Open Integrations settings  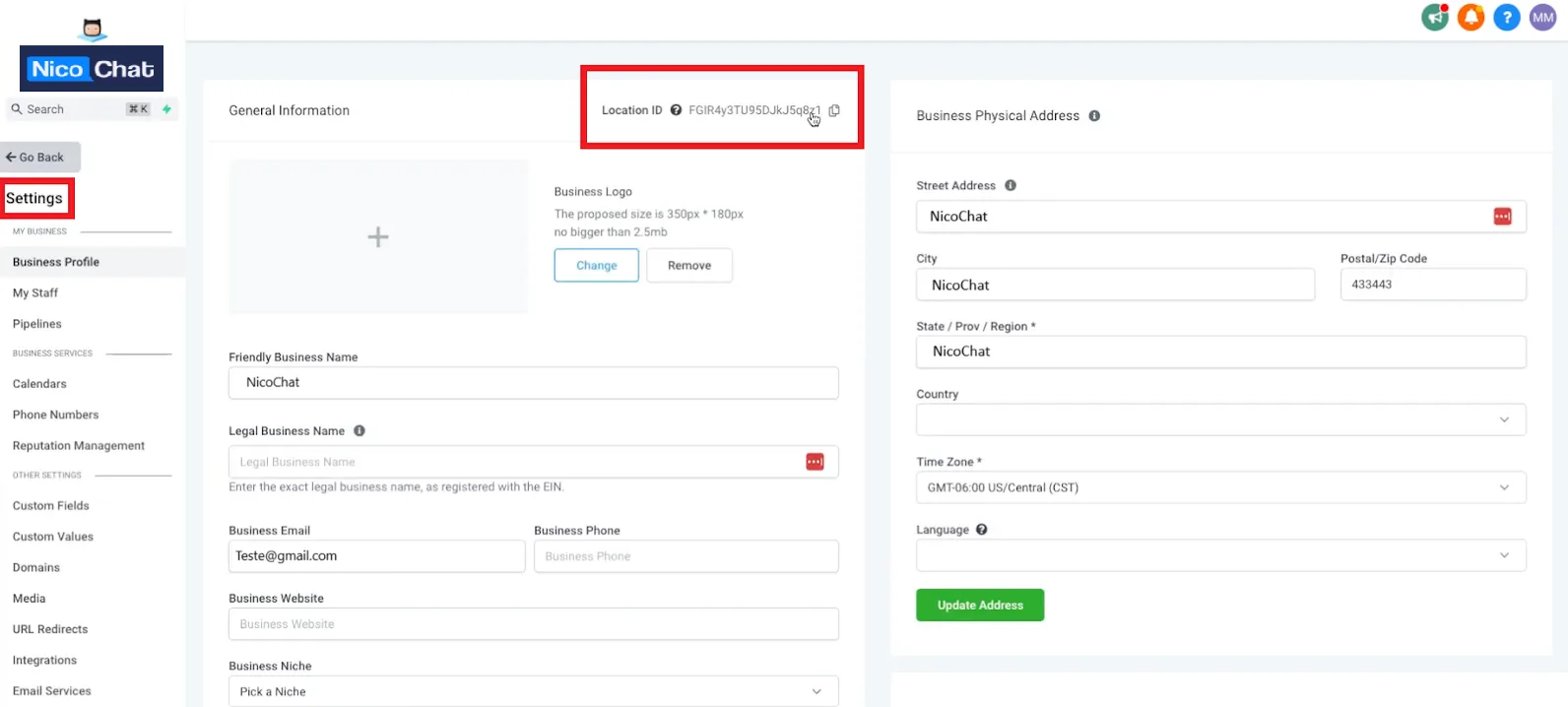[x=44, y=661]
